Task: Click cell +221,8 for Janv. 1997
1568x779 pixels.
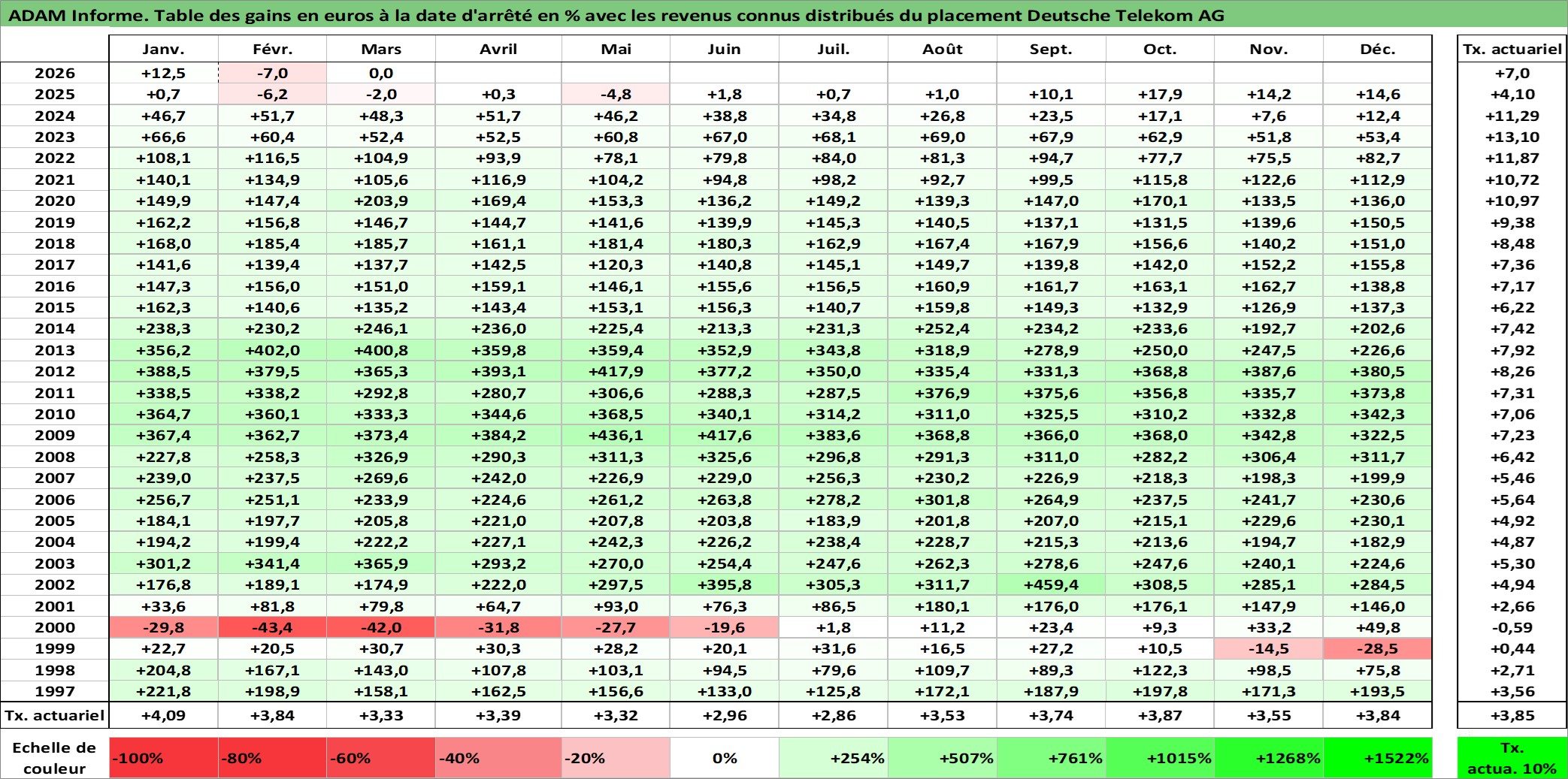Action: [163, 691]
